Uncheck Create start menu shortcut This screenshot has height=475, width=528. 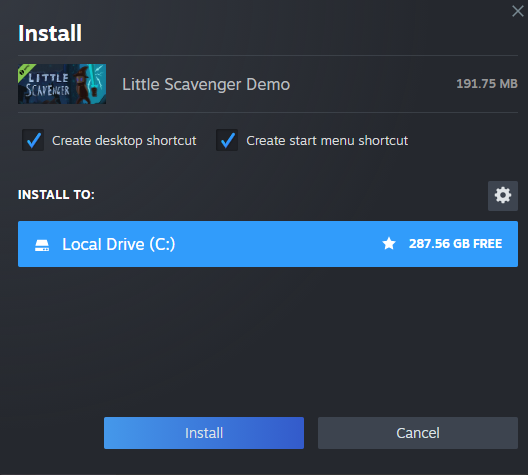[227, 140]
